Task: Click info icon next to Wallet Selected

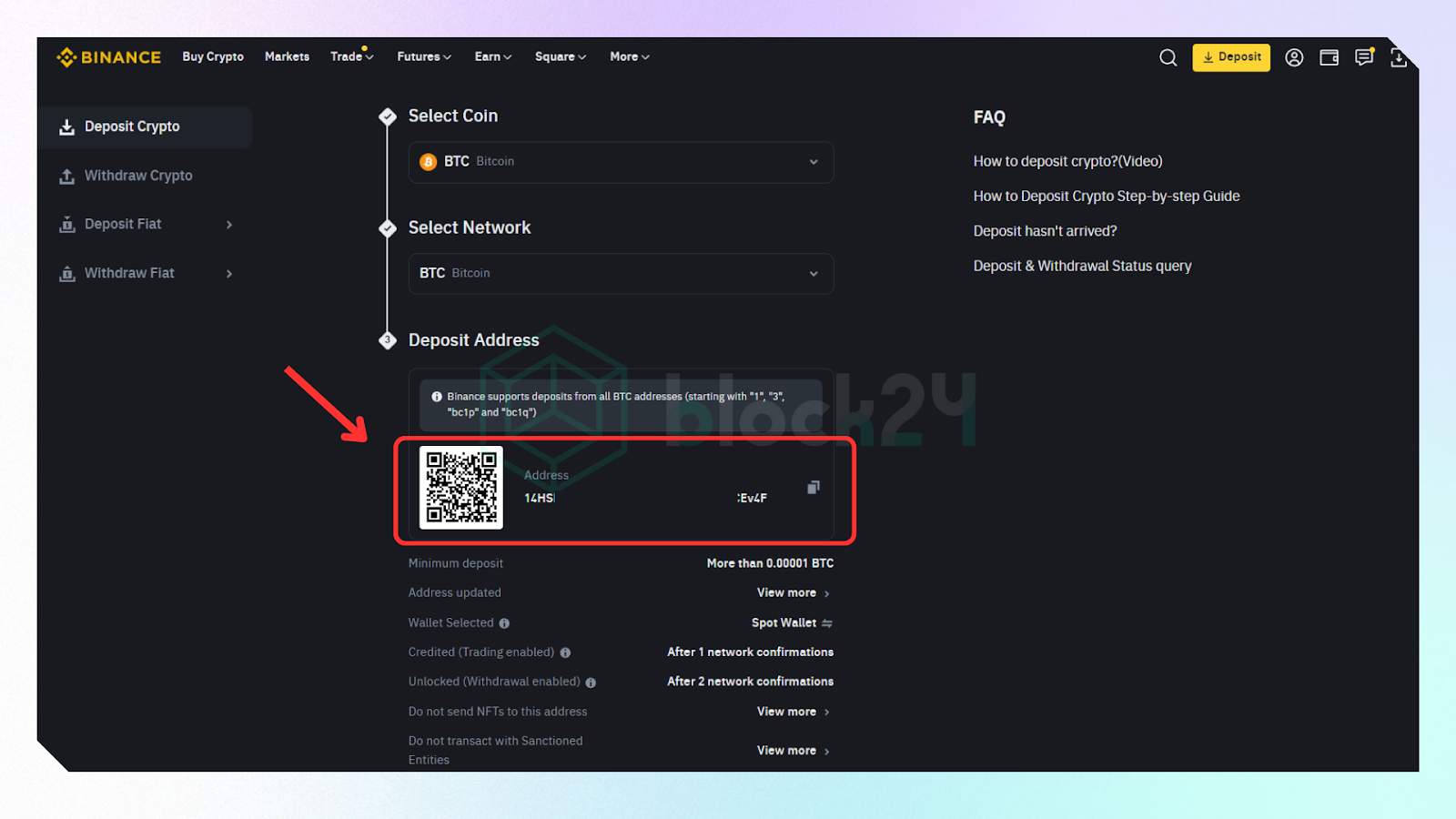Action: coord(504,623)
